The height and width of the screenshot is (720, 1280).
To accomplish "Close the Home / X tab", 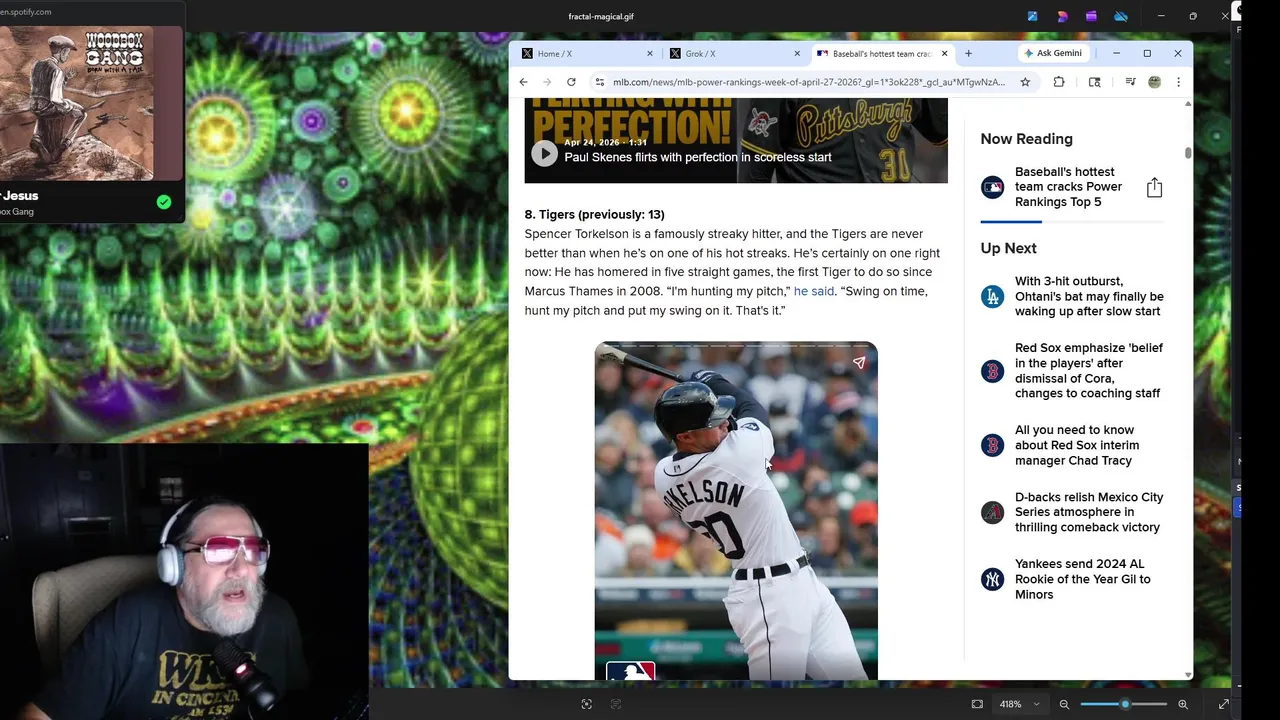I will (x=650, y=53).
